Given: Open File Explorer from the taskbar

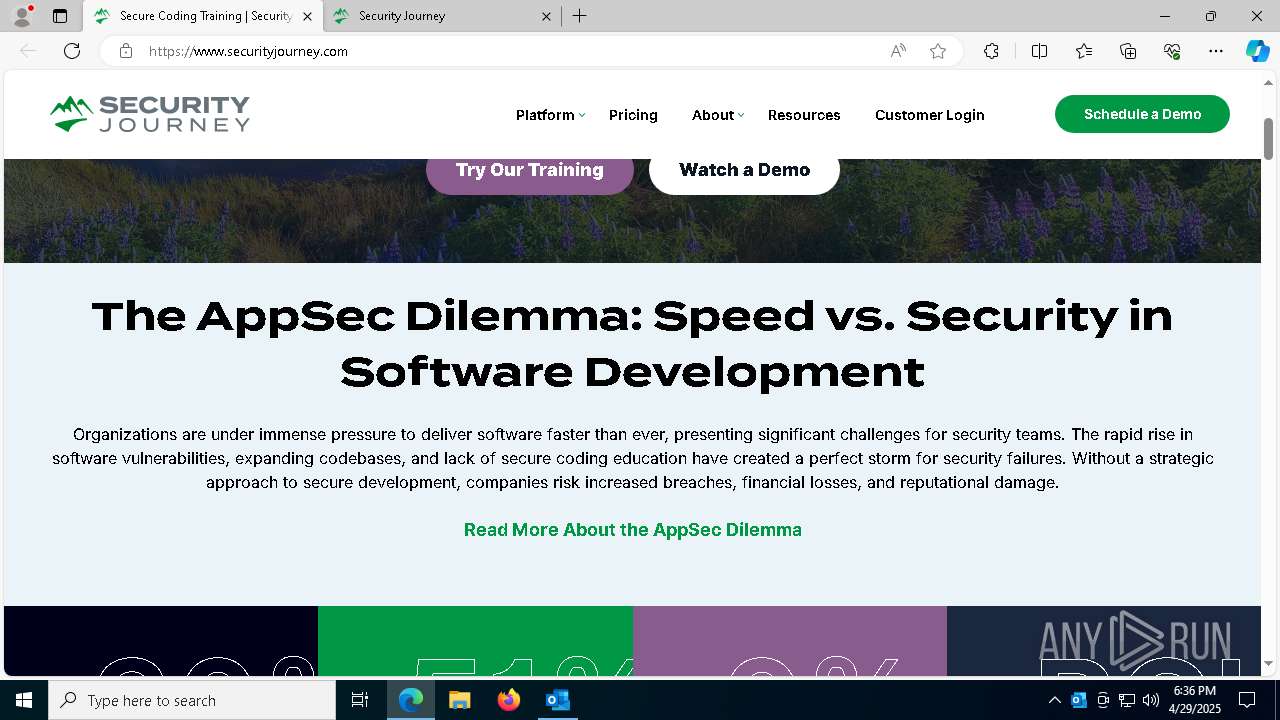Looking at the screenshot, I should [459, 700].
